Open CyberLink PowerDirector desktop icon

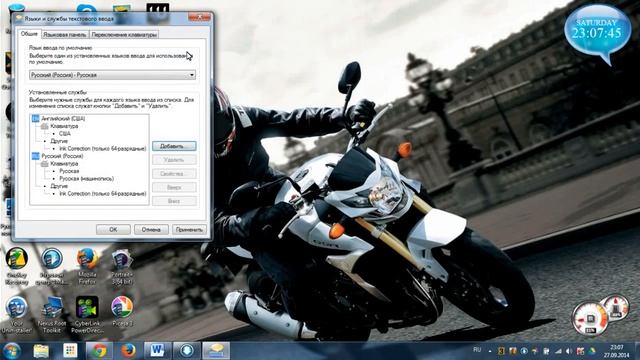(87, 314)
